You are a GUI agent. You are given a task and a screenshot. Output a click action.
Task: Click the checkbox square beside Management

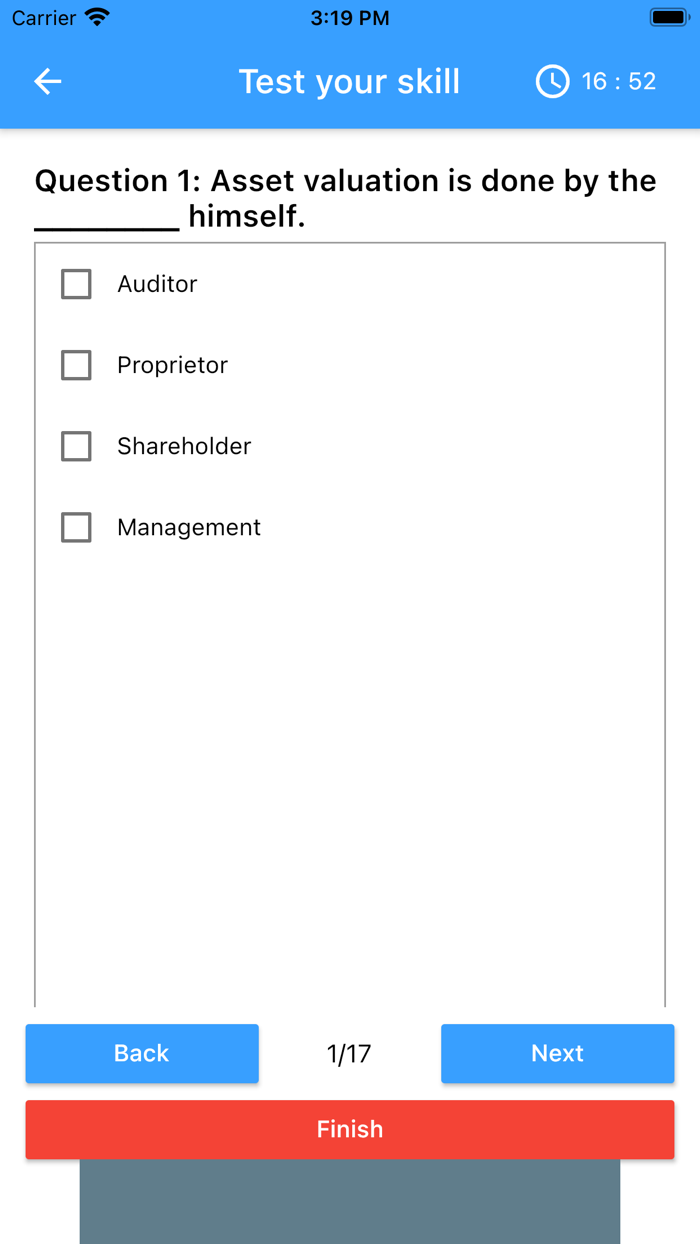point(76,527)
